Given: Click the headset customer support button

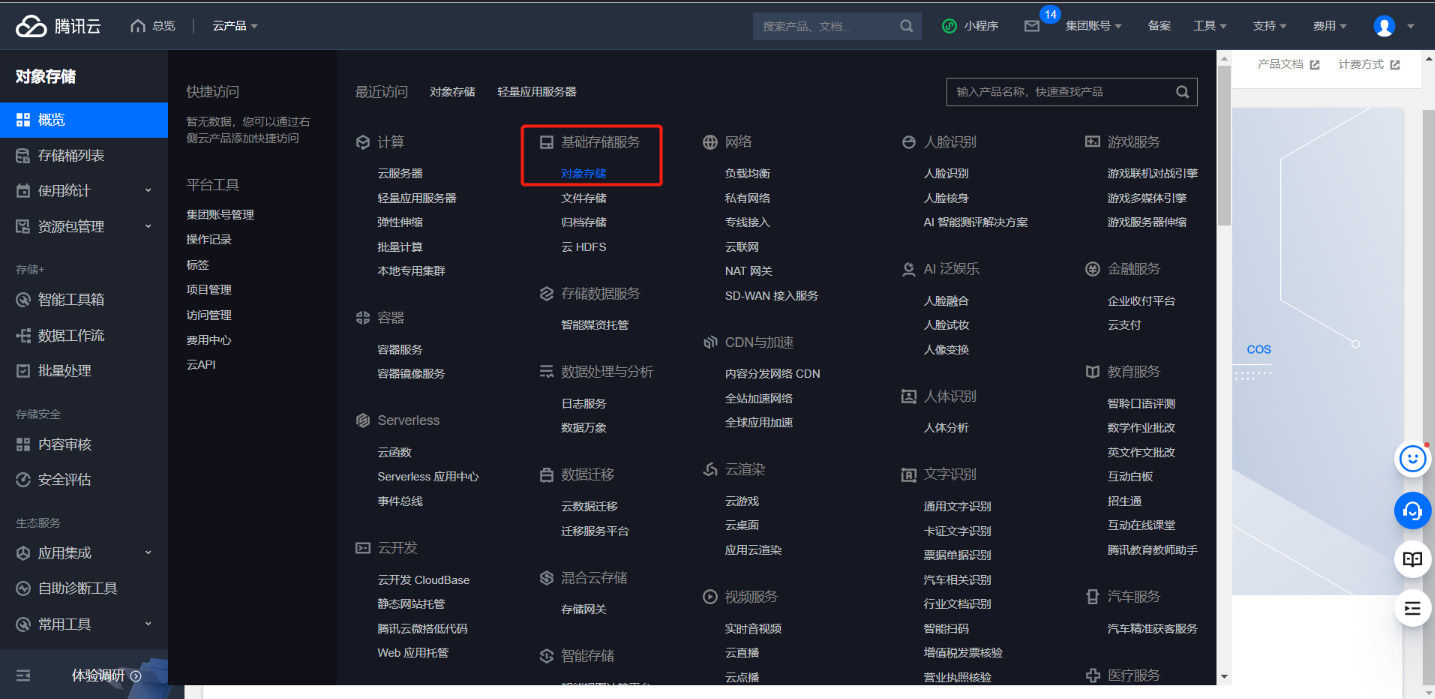Looking at the screenshot, I should click(x=1412, y=510).
